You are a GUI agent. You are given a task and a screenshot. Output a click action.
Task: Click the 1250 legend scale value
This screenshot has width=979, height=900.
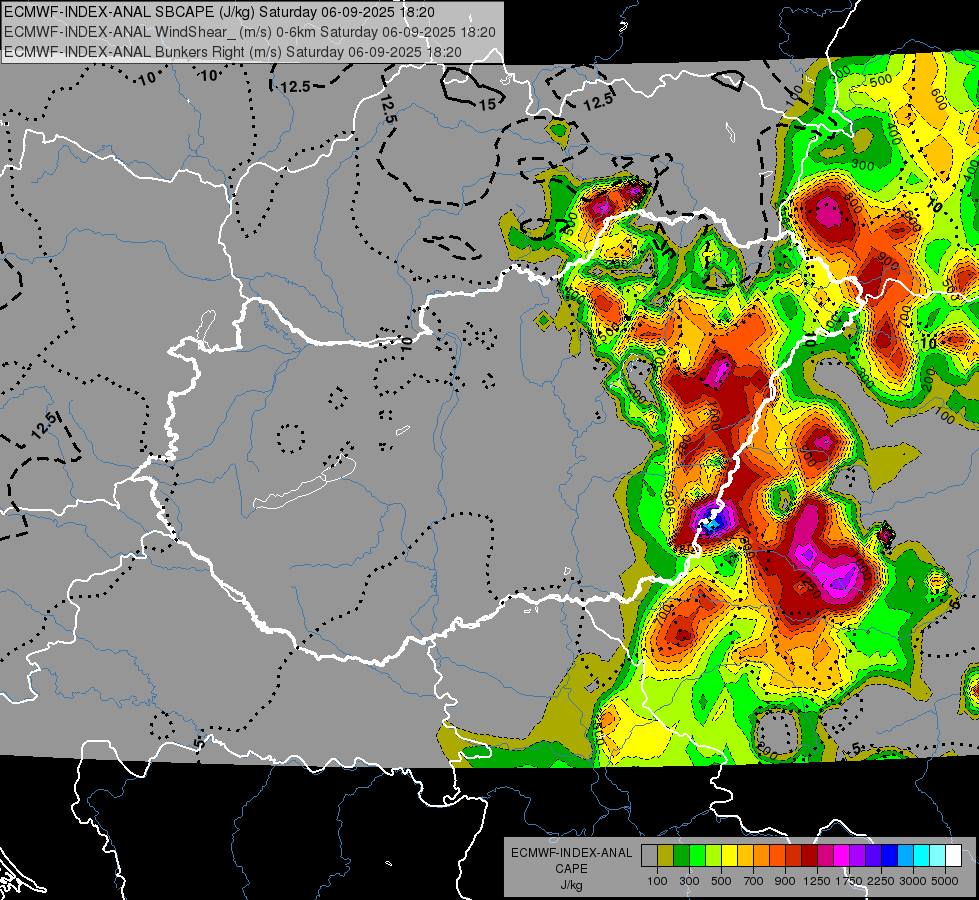tap(817, 881)
